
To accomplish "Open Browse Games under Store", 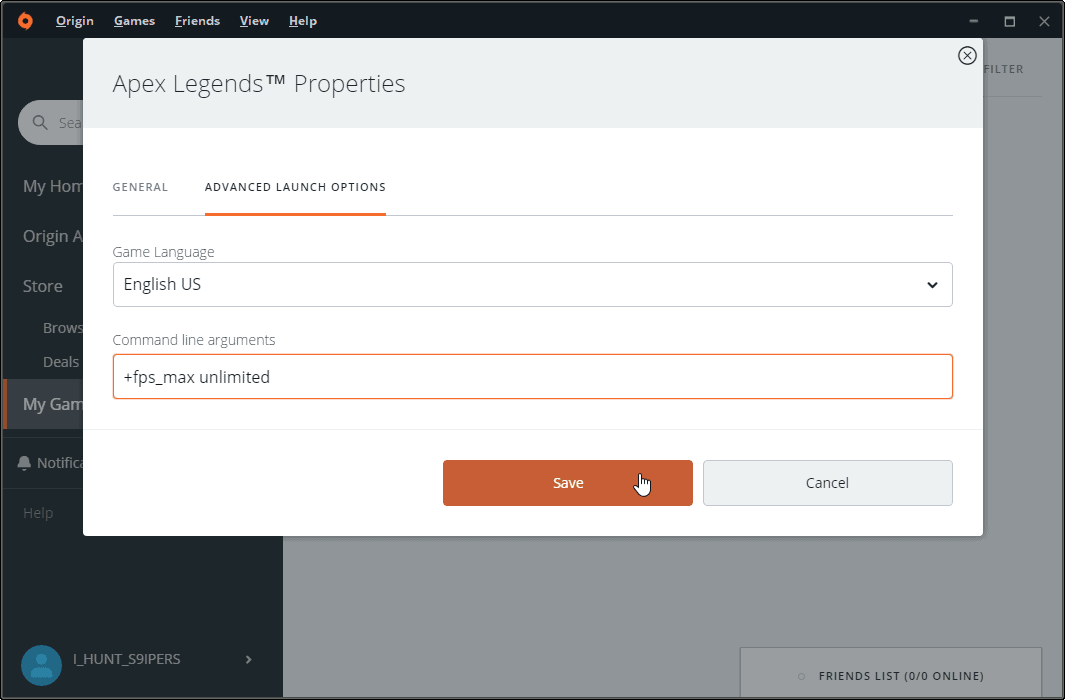I will 62,328.
